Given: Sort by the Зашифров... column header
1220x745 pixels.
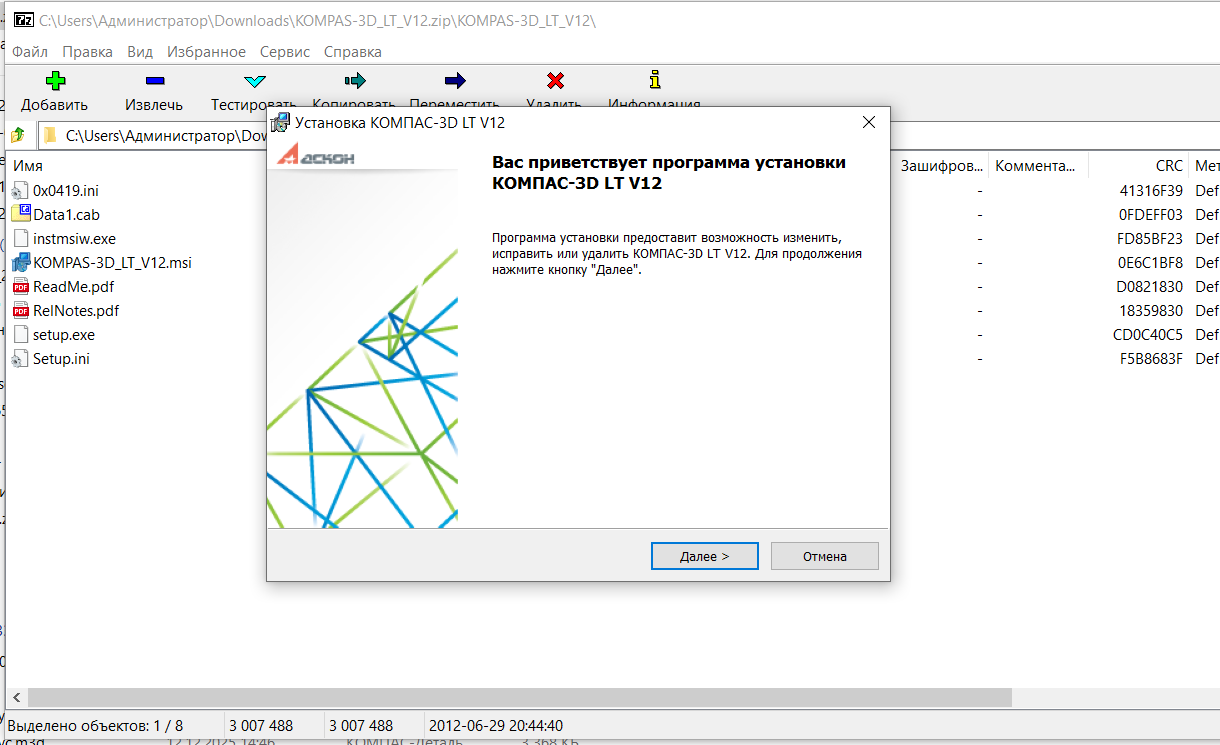Looking at the screenshot, I should pyautogui.click(x=940, y=166).
